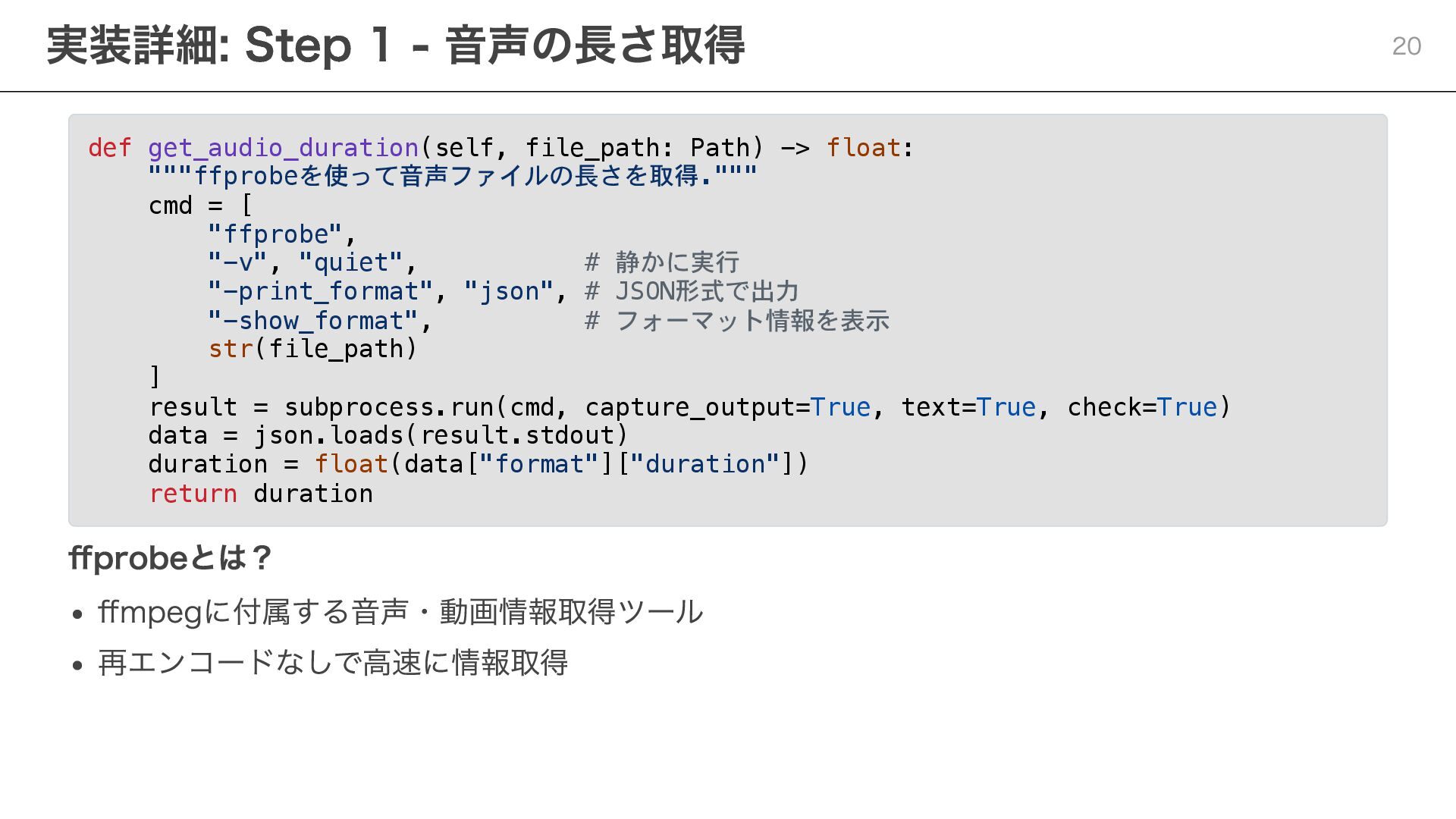This screenshot has height=819, width=1456.
Task: Click the get_audio_duration function name
Action: [x=283, y=147]
